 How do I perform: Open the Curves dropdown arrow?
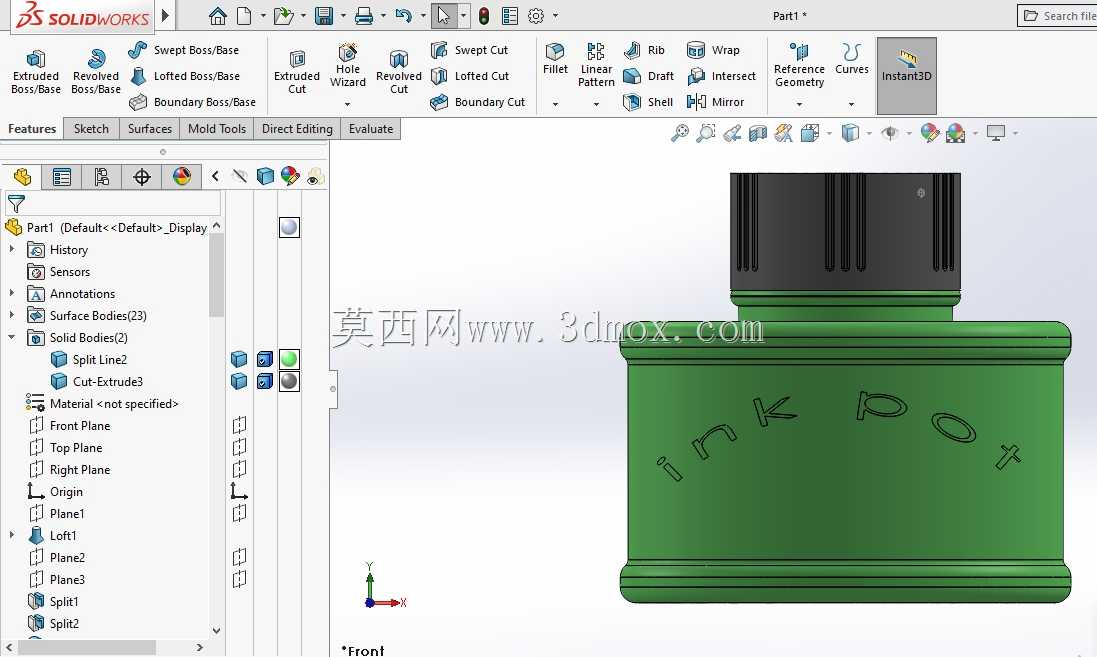[851, 104]
